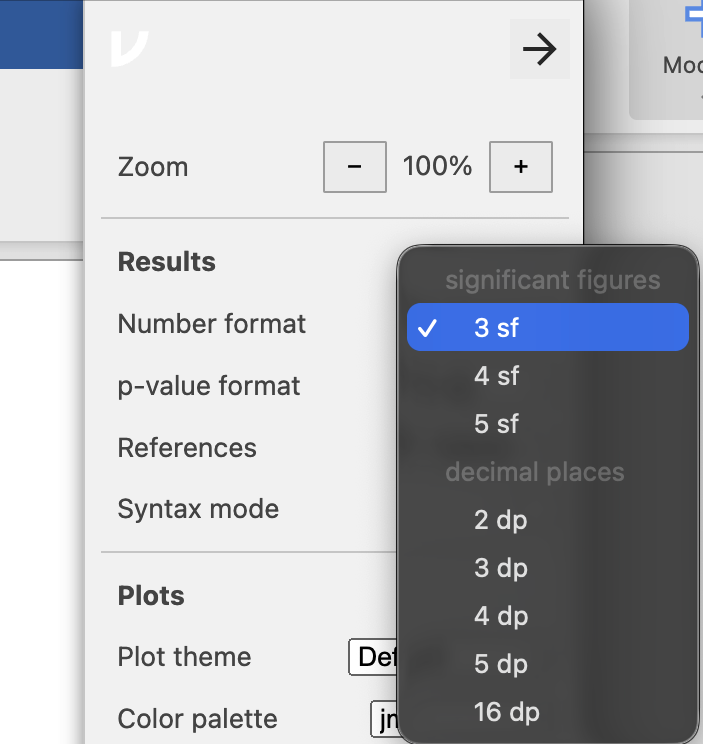Increase zoom with the plus button
The height and width of the screenshot is (744, 703).
520,167
